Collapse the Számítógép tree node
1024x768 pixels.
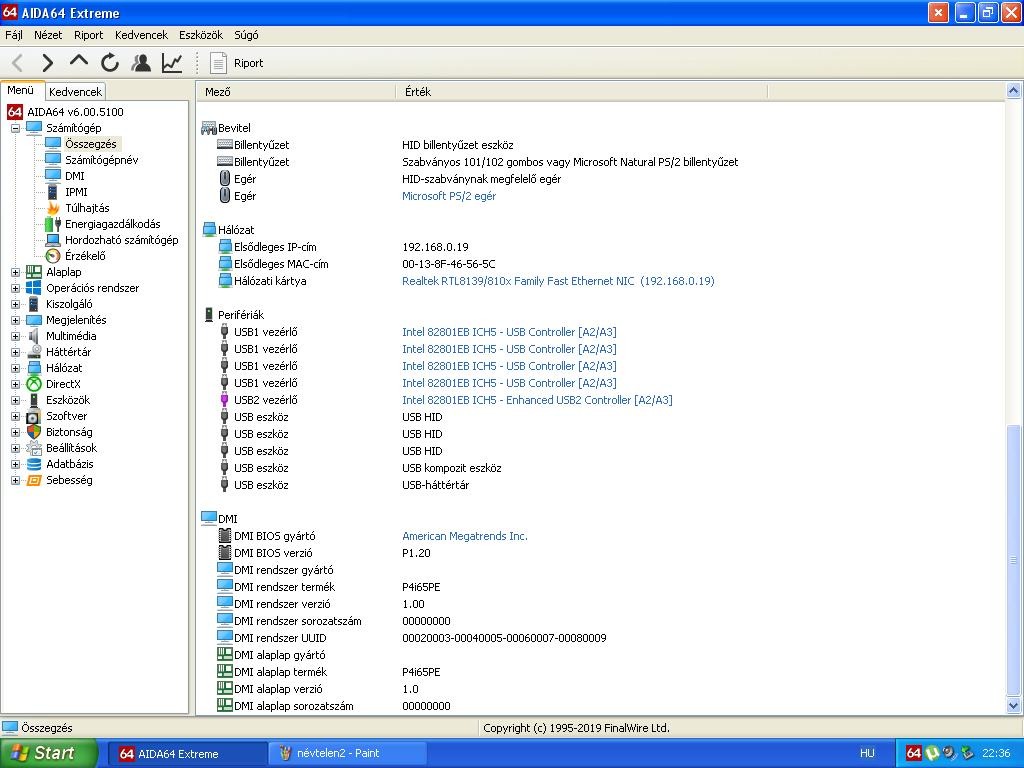(x=15, y=128)
